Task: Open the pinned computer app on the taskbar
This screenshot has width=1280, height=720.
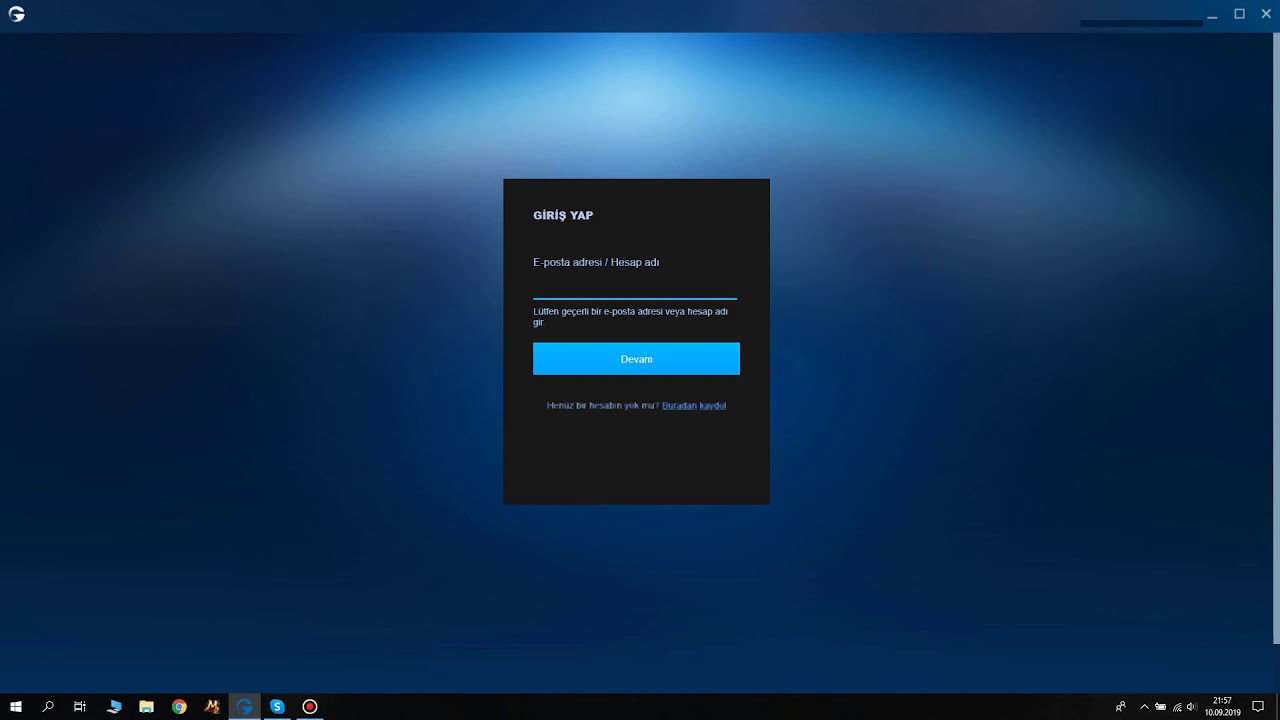Action: click(114, 707)
